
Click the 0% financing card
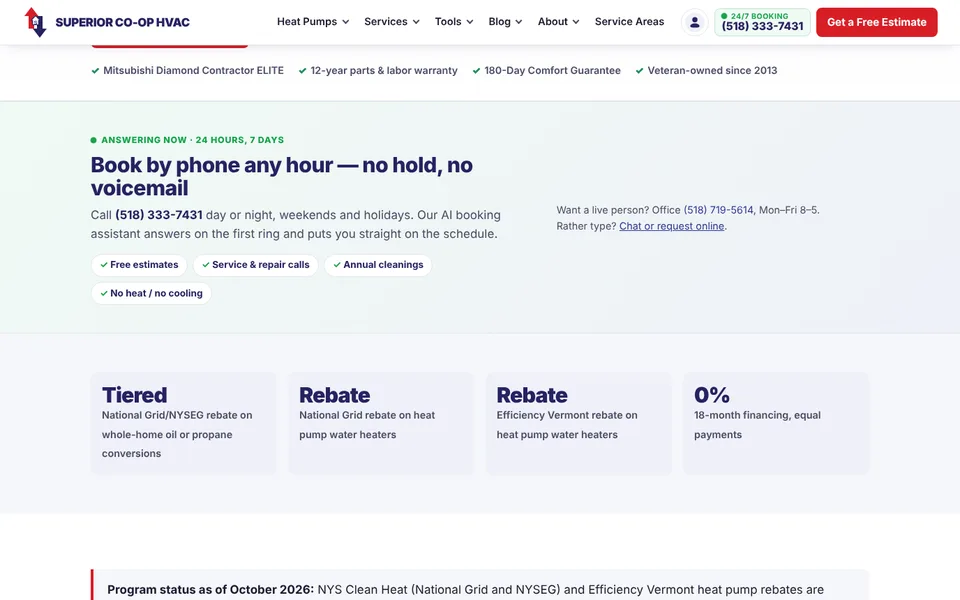pos(776,423)
